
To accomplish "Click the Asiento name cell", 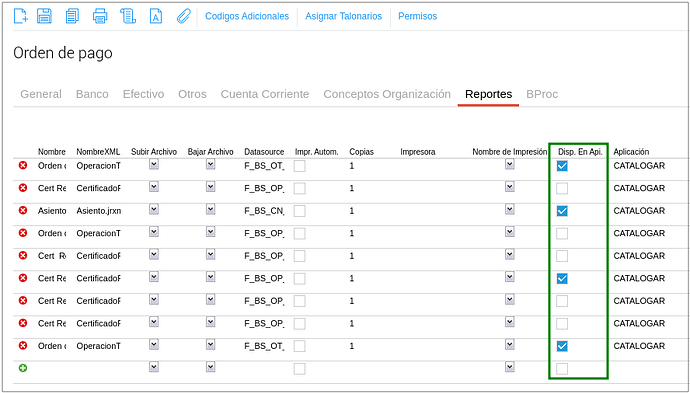I will coord(52,211).
